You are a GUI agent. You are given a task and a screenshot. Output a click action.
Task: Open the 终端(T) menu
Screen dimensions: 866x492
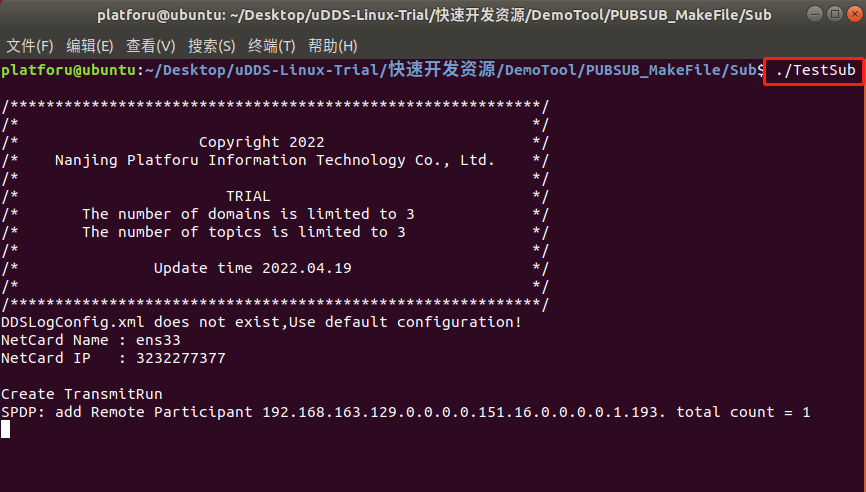[272, 46]
